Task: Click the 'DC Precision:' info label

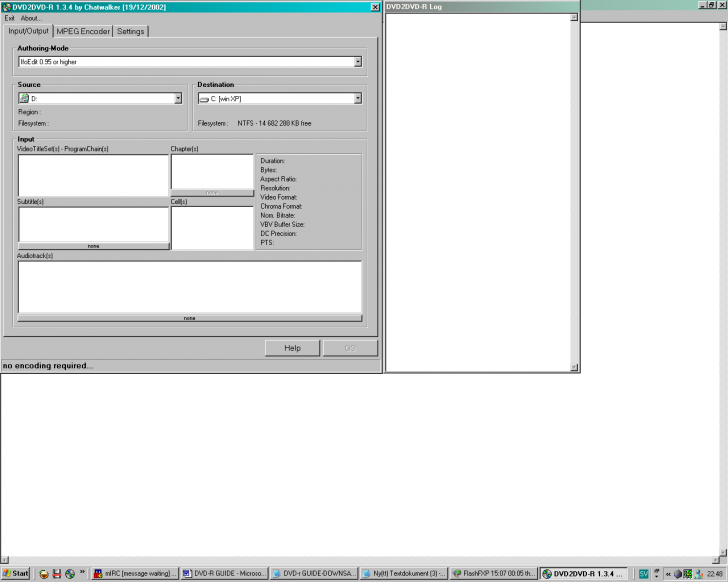Action: [278, 233]
